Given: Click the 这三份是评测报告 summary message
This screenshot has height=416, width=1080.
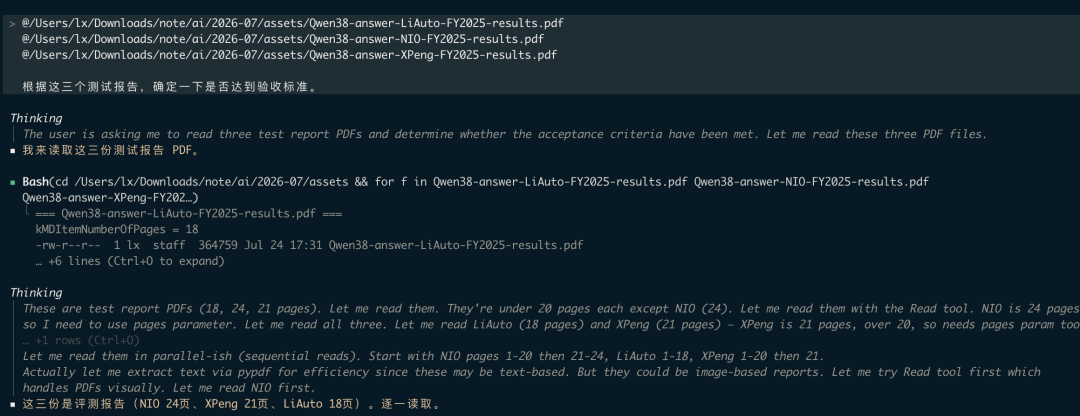Looking at the screenshot, I should pyautogui.click(x=231, y=404).
